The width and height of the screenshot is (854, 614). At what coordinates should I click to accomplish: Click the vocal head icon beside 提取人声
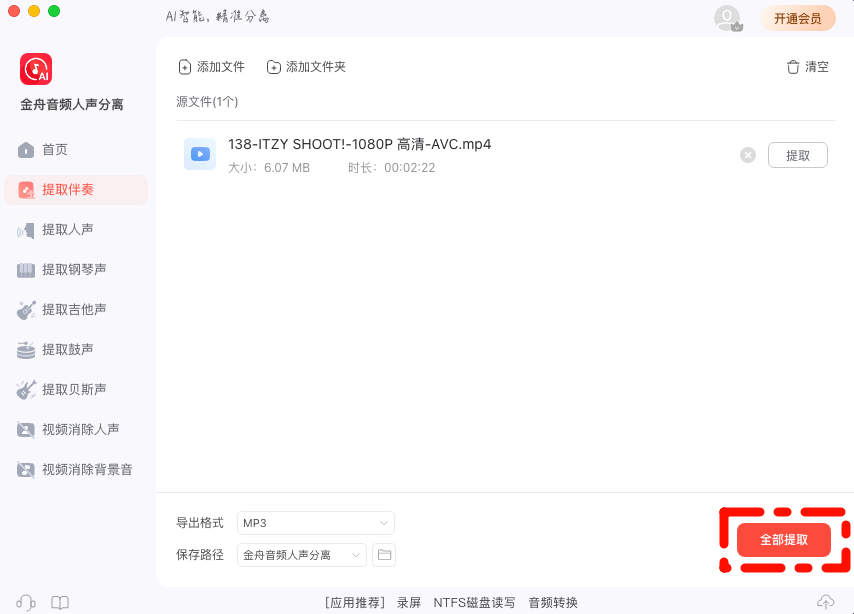(26, 230)
